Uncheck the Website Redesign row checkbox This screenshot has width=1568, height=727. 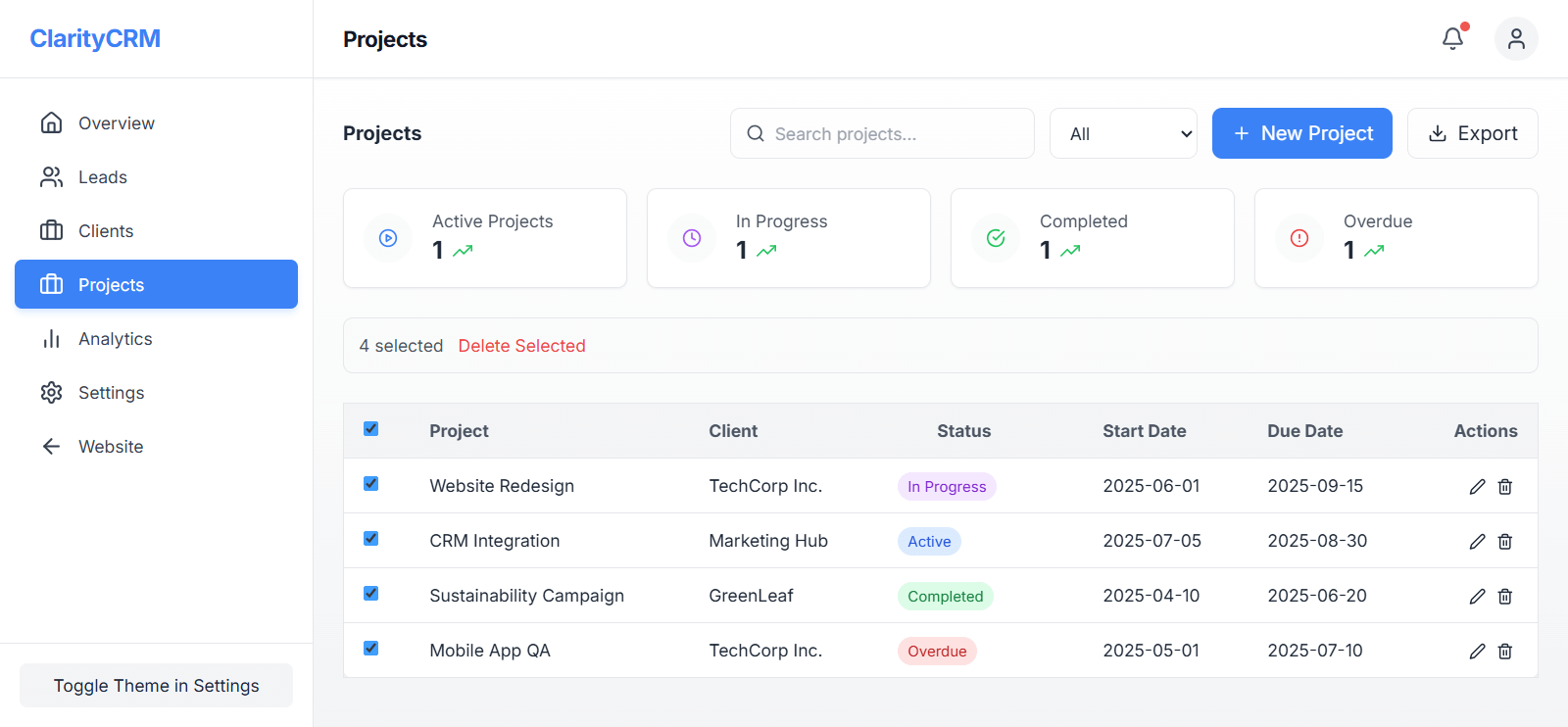coord(370,484)
